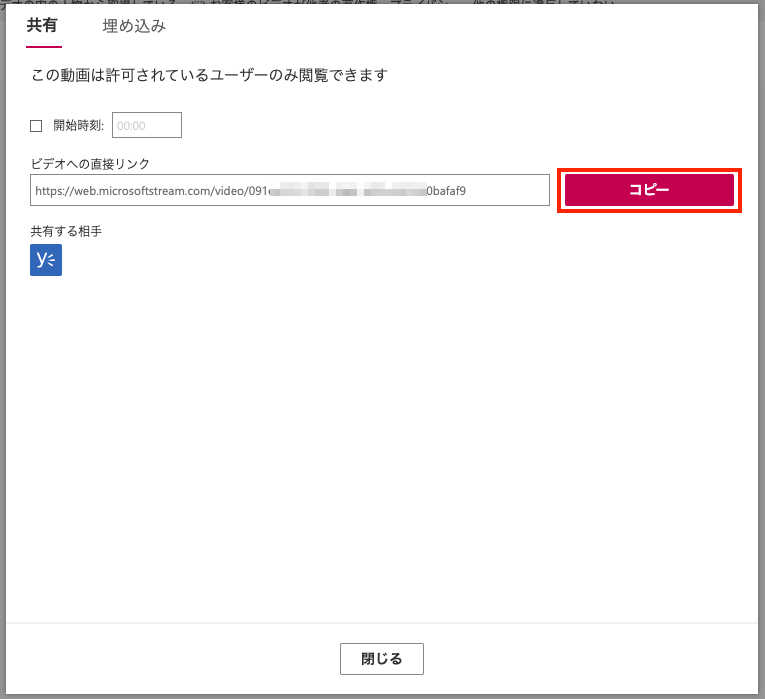The height and width of the screenshot is (699, 765).
Task: Copy the direct video link with コピー
Action: pos(649,190)
